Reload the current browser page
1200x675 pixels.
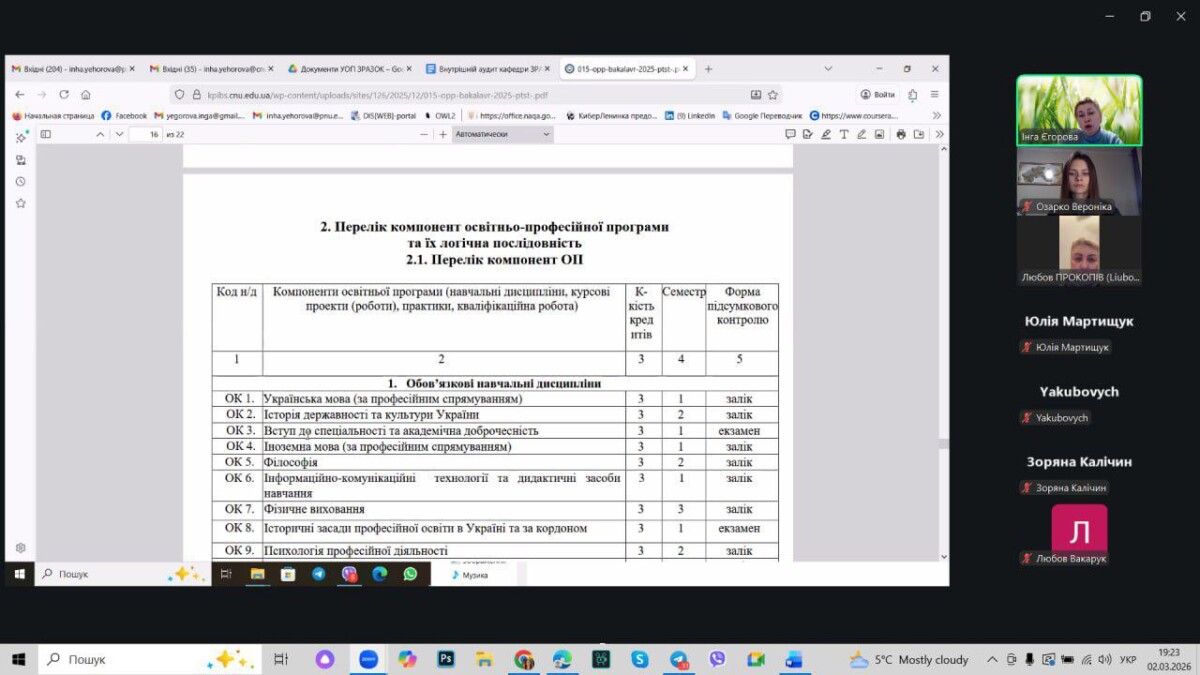click(64, 94)
